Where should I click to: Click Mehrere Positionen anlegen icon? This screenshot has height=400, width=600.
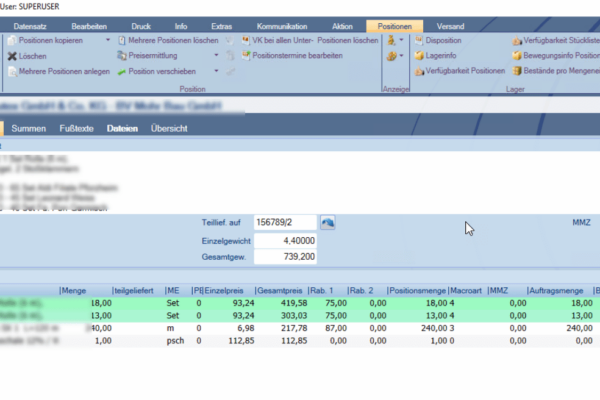pos(11,72)
